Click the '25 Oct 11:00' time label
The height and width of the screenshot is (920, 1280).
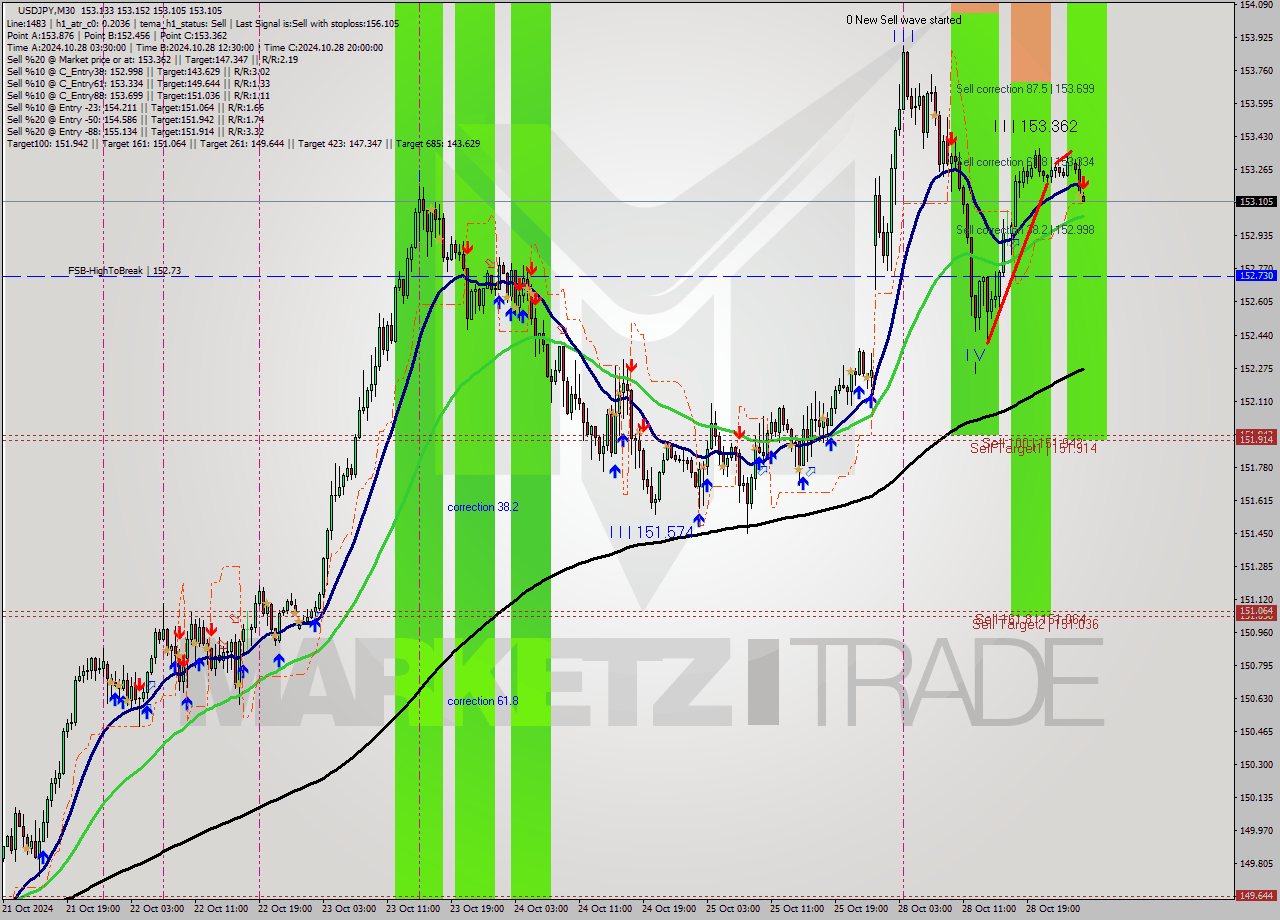pos(797,909)
